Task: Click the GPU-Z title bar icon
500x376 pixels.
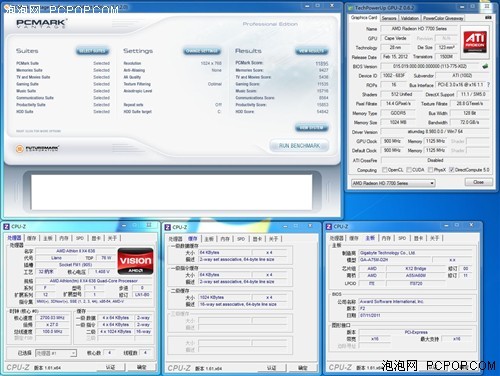Action: coord(351,7)
